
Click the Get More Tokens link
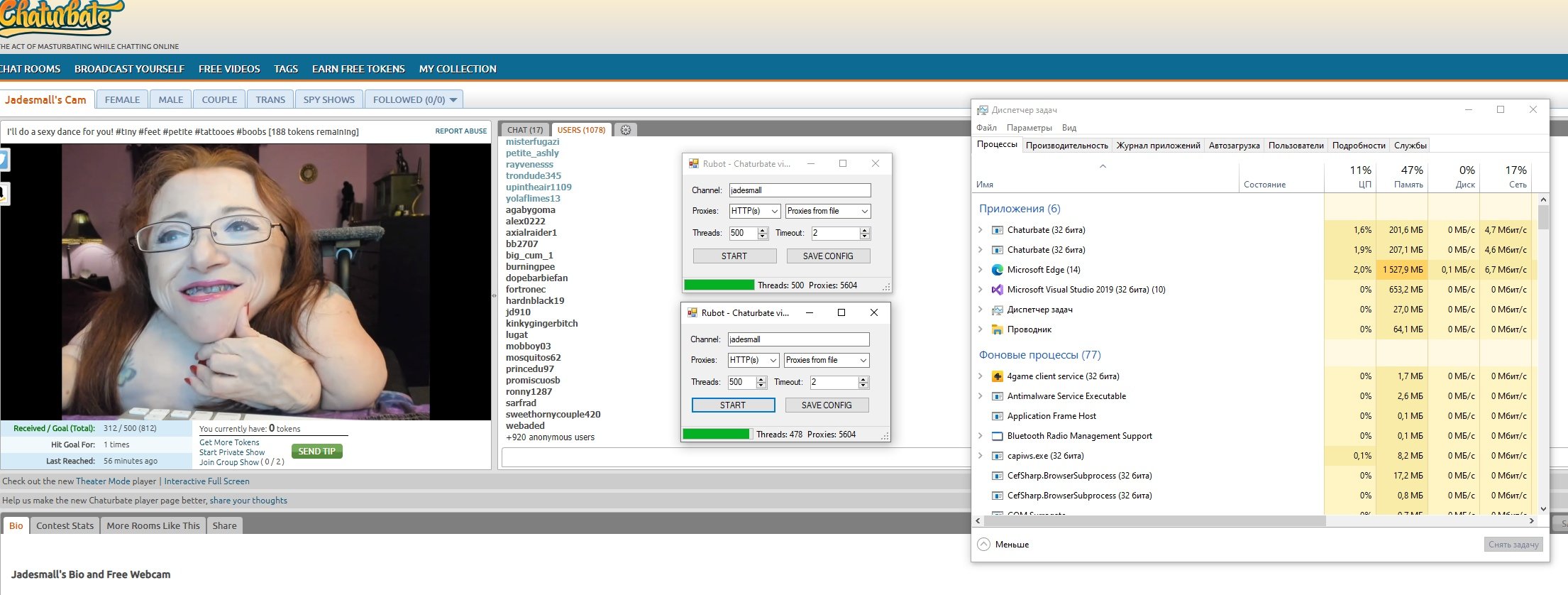[229, 442]
